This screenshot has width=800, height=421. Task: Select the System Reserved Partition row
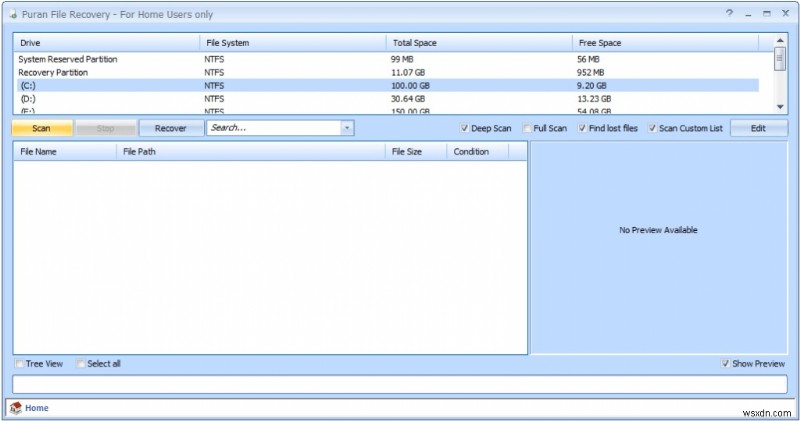click(387, 59)
